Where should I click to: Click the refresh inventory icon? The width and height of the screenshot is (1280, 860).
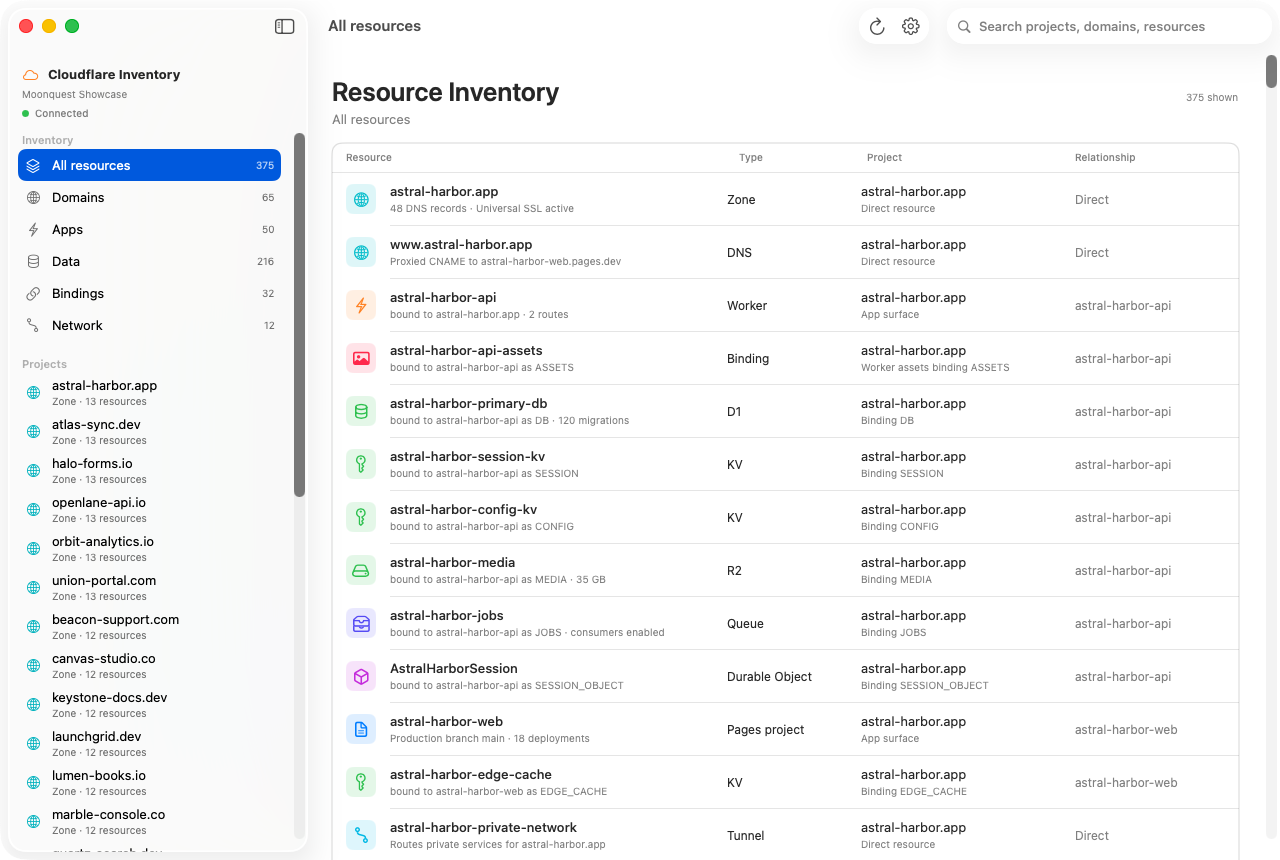877,27
